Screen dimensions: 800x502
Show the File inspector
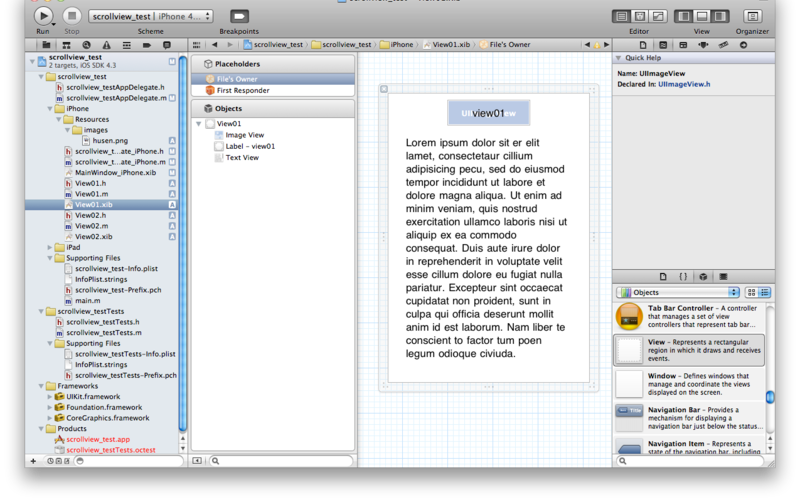(x=643, y=45)
